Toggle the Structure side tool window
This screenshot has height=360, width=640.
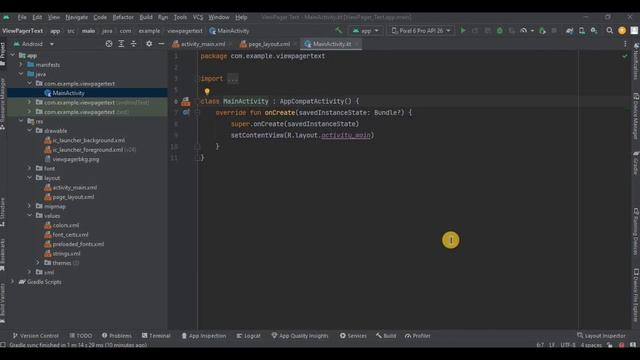tap(3, 213)
